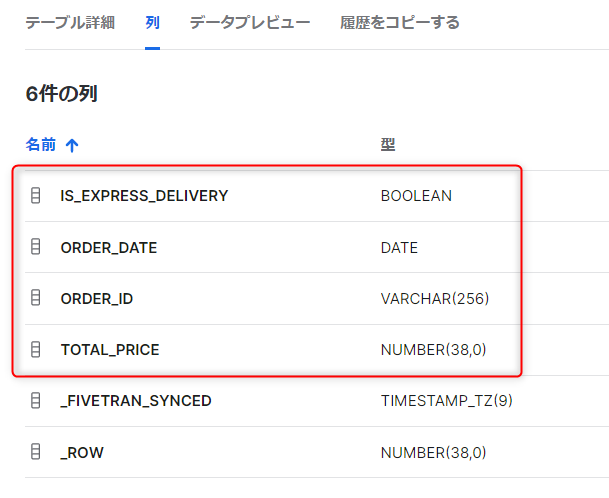Image resolution: width=609 pixels, height=498 pixels.
Task: Switch to the データプレビュー tab
Action: (x=250, y=23)
